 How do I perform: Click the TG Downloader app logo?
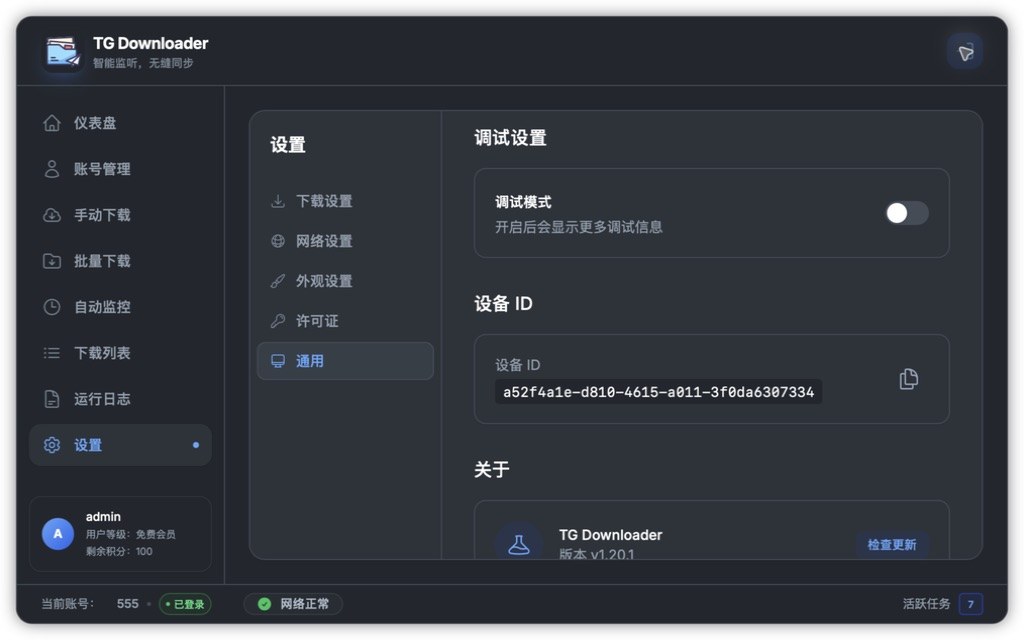coord(63,52)
